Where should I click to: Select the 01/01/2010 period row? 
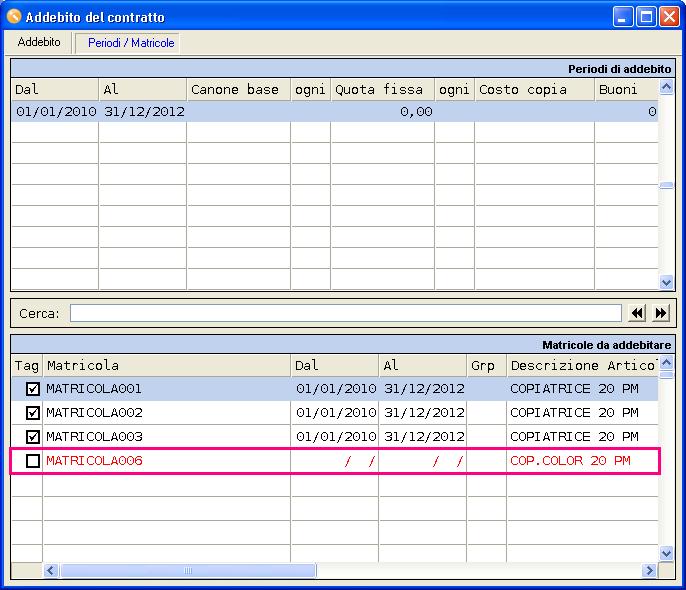(56, 112)
